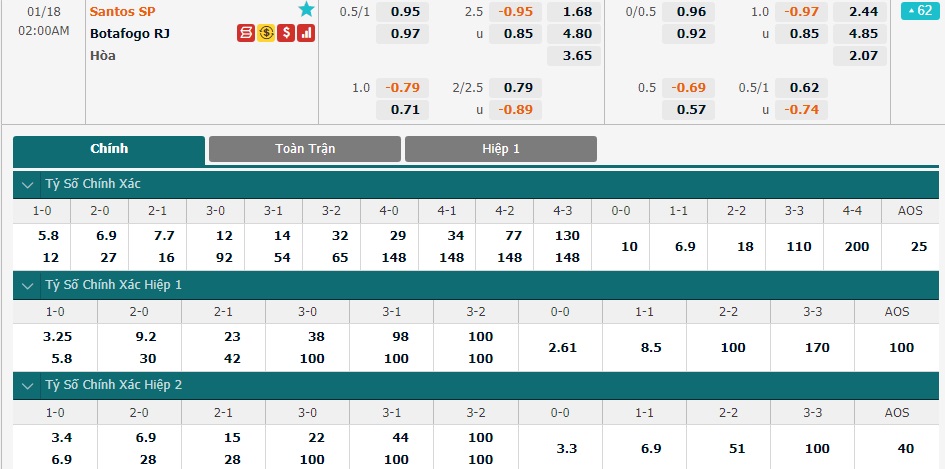Select the draw odds 3.65
The image size is (945, 469).
(x=574, y=55)
